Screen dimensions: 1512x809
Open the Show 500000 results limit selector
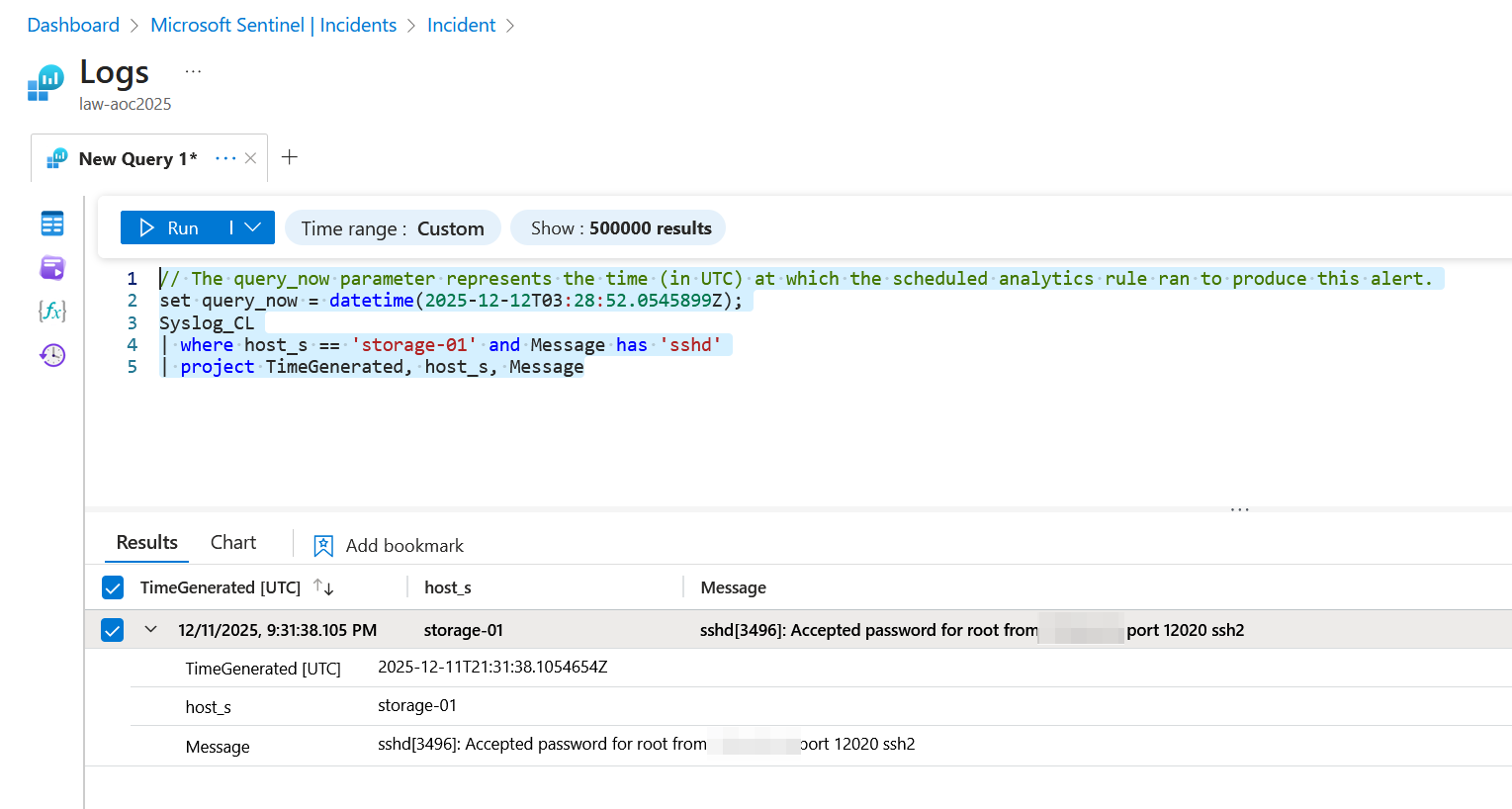[x=619, y=228]
